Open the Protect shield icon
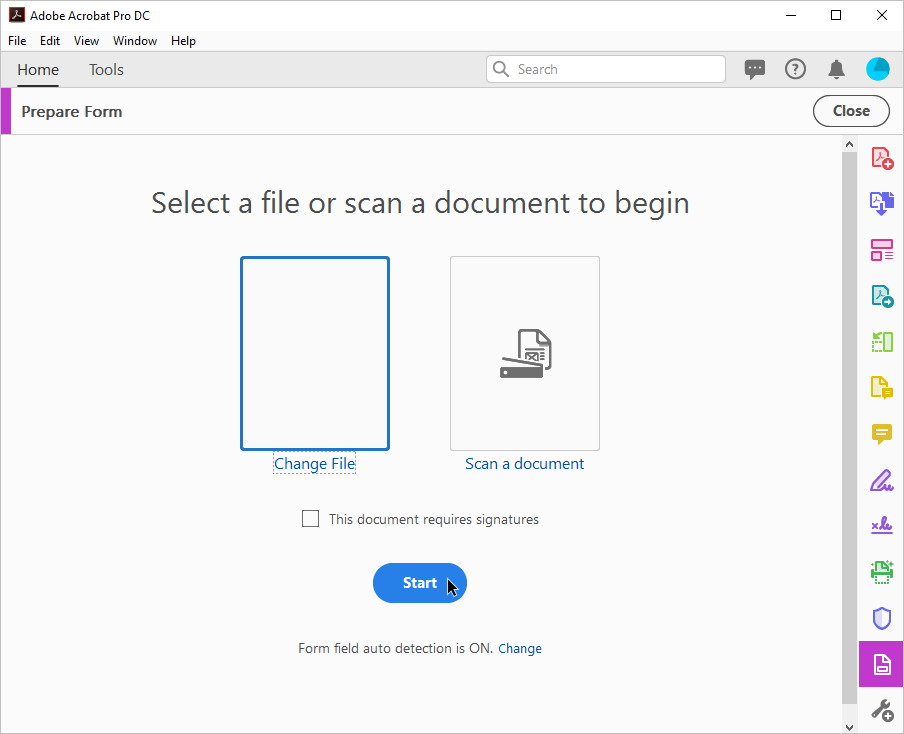Image resolution: width=904 pixels, height=734 pixels. (882, 619)
